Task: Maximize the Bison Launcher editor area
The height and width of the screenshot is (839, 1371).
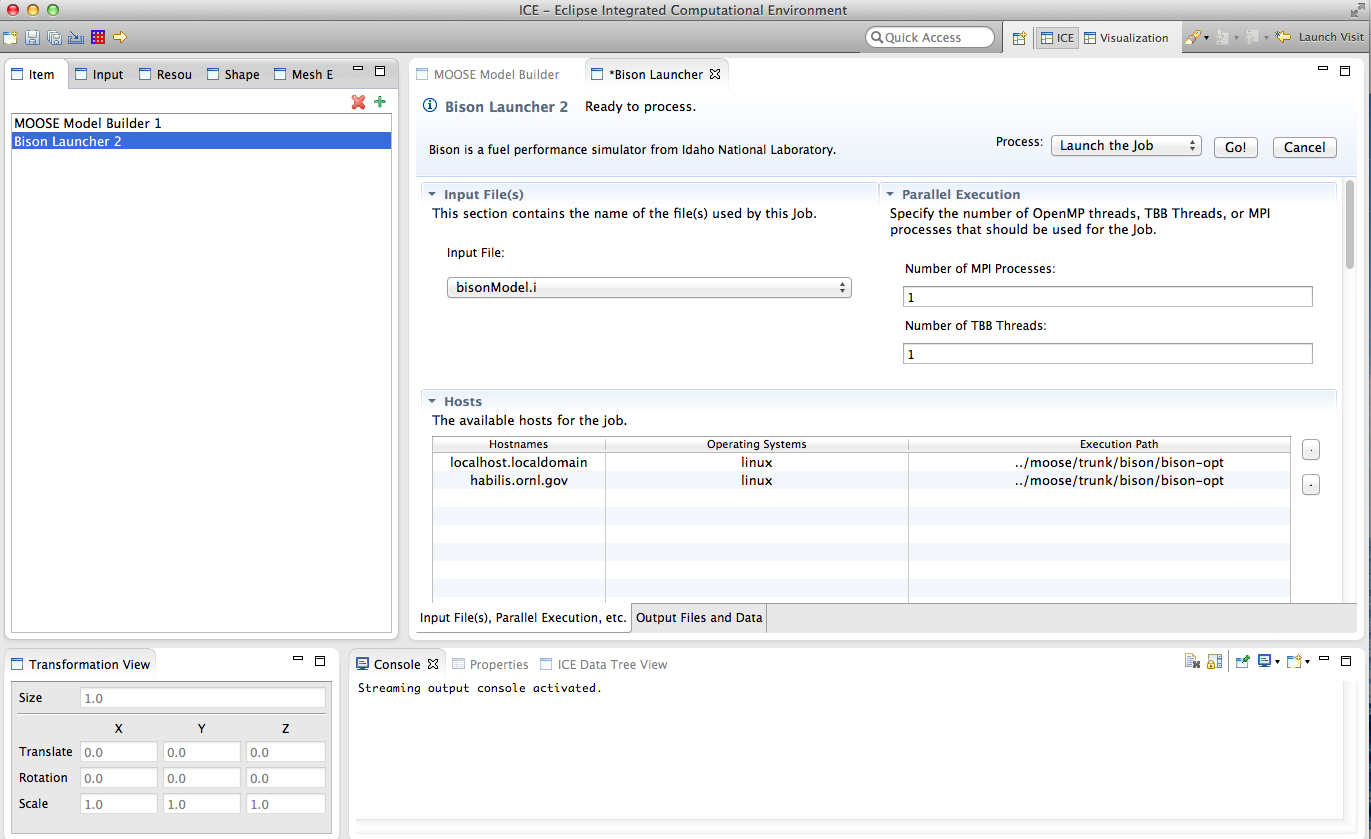Action: coord(1345,70)
